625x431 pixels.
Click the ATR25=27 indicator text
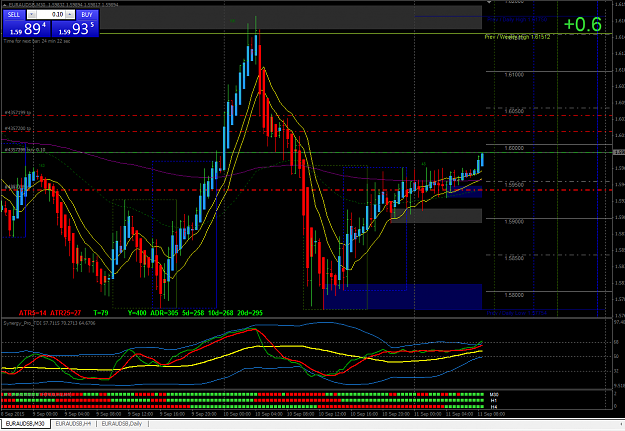[x=65, y=313]
